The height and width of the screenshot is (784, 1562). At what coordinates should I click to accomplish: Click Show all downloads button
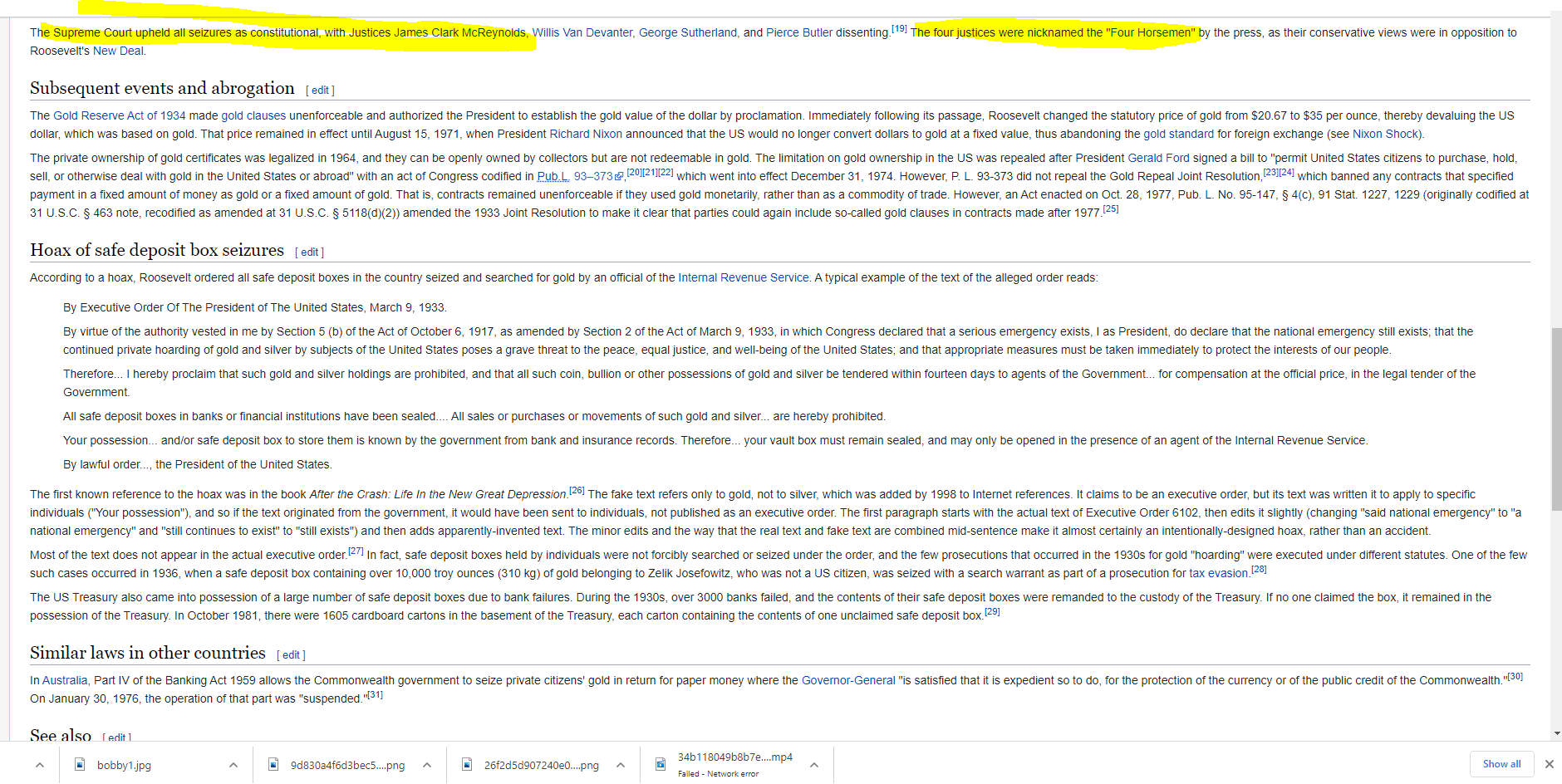tap(1501, 764)
